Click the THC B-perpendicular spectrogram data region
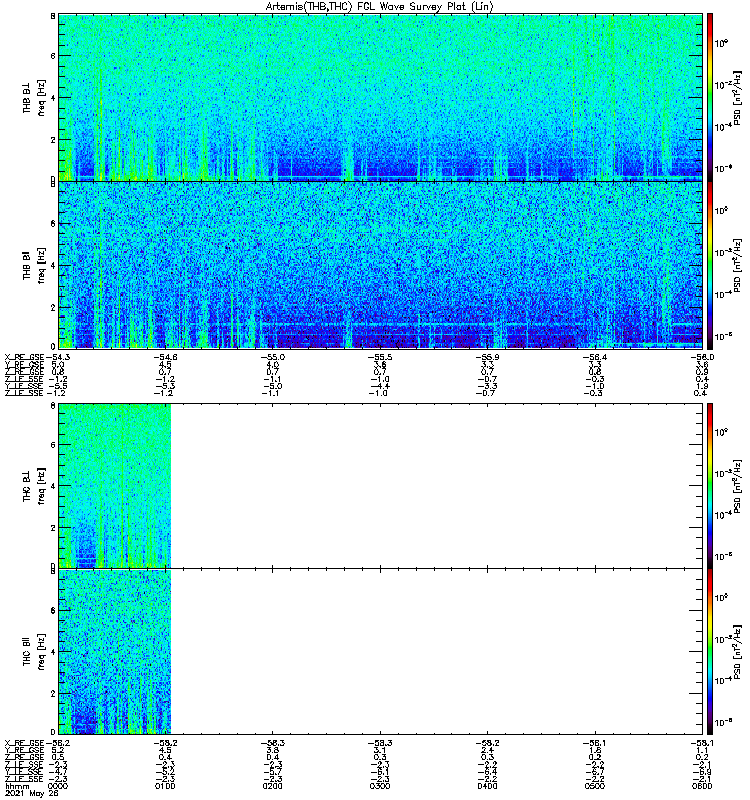This screenshot has height=800, width=750. pyautogui.click(x=115, y=486)
